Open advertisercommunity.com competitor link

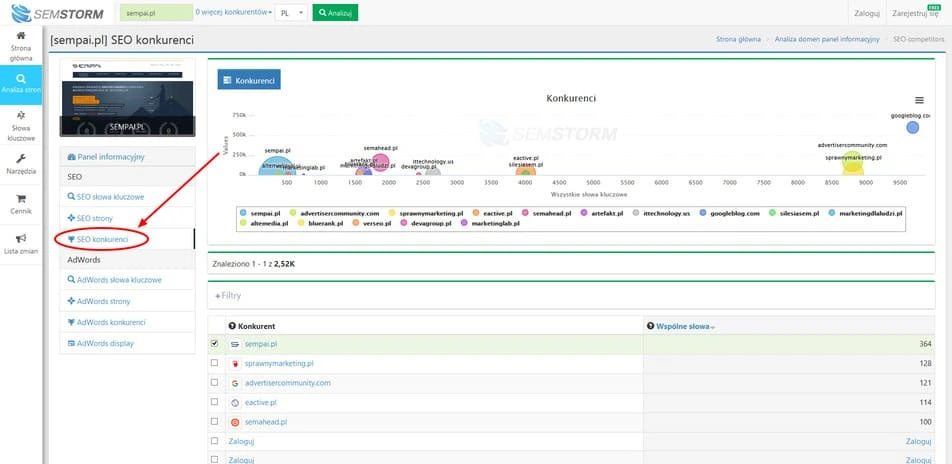288,383
